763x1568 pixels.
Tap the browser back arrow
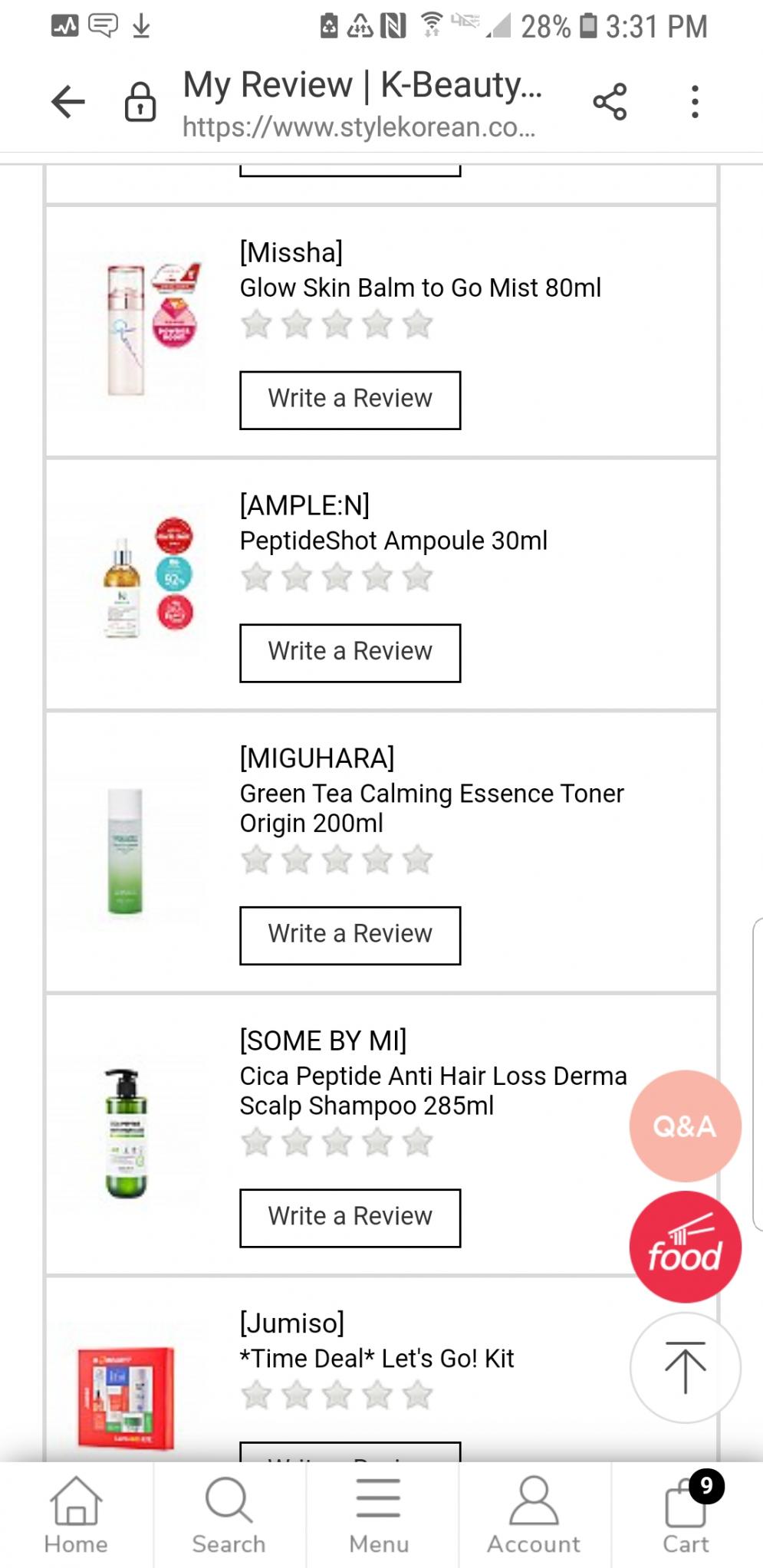coord(68,101)
